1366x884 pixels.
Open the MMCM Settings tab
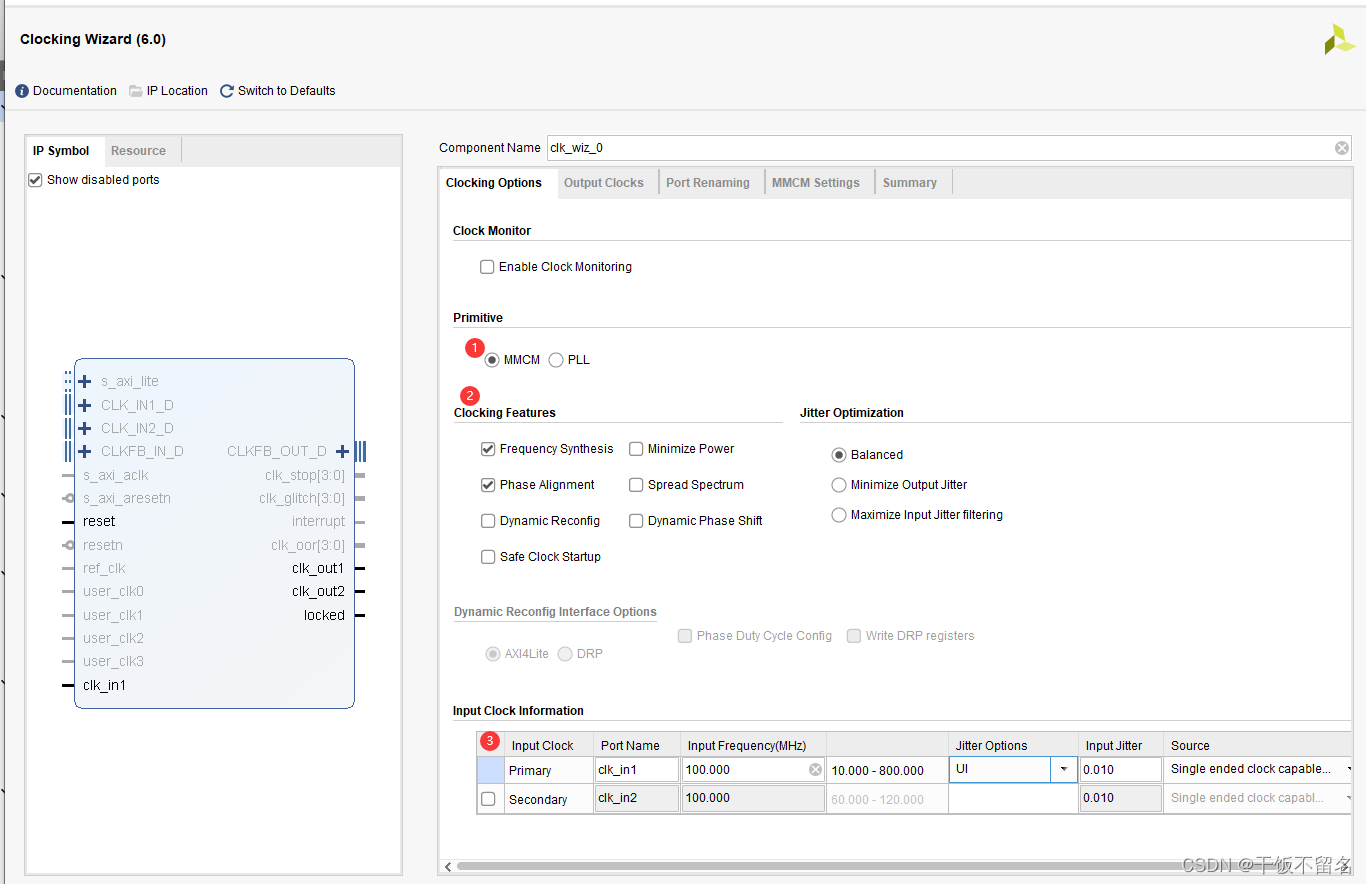pos(816,183)
